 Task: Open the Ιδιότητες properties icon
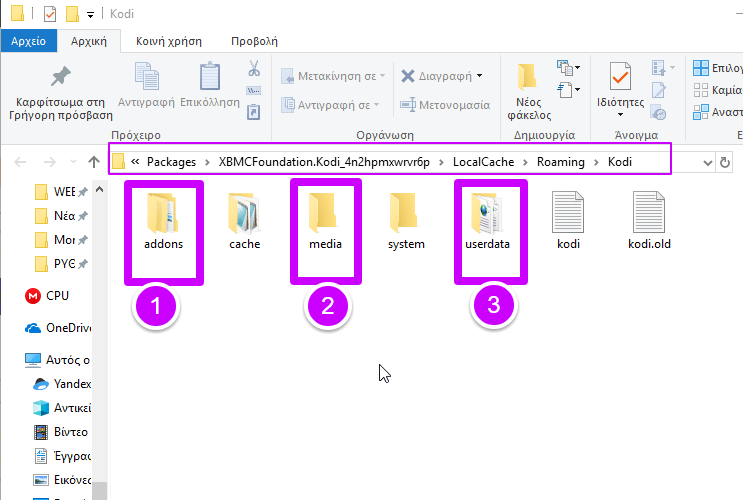[620, 76]
